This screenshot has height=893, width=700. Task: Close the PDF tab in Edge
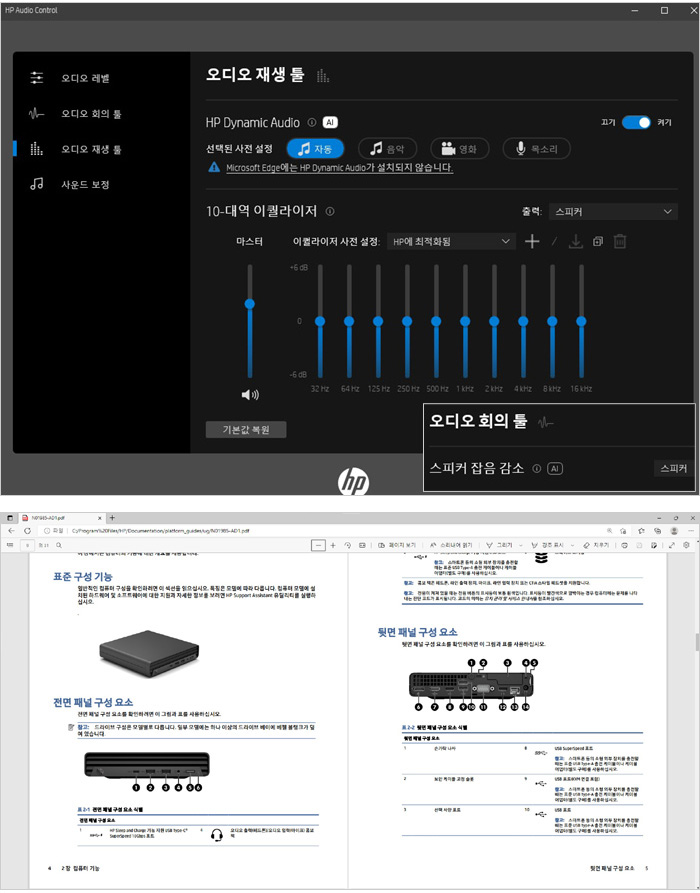point(100,518)
